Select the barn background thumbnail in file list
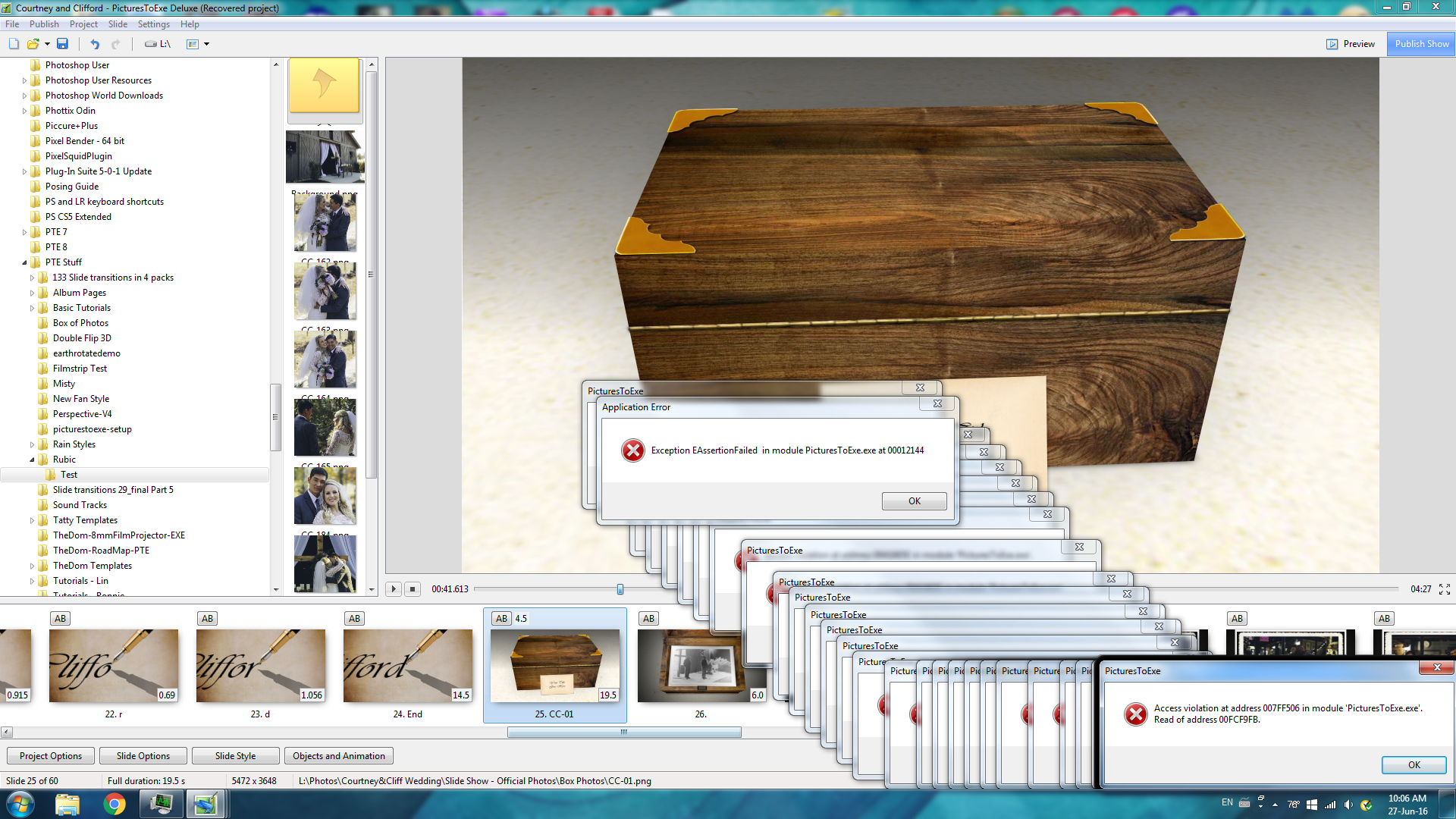 point(325,157)
